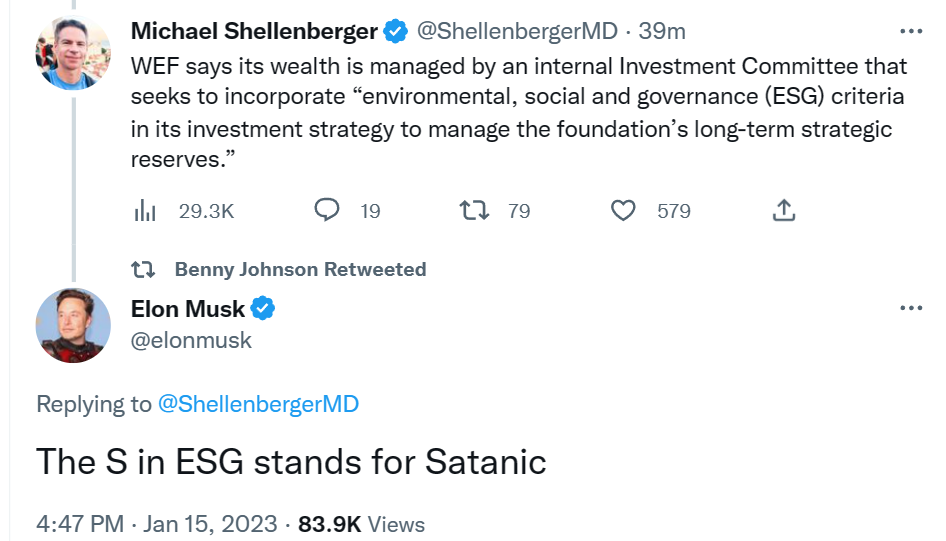
Task: Click the Benny Johnson Retweeted label
Action: pos(300,269)
